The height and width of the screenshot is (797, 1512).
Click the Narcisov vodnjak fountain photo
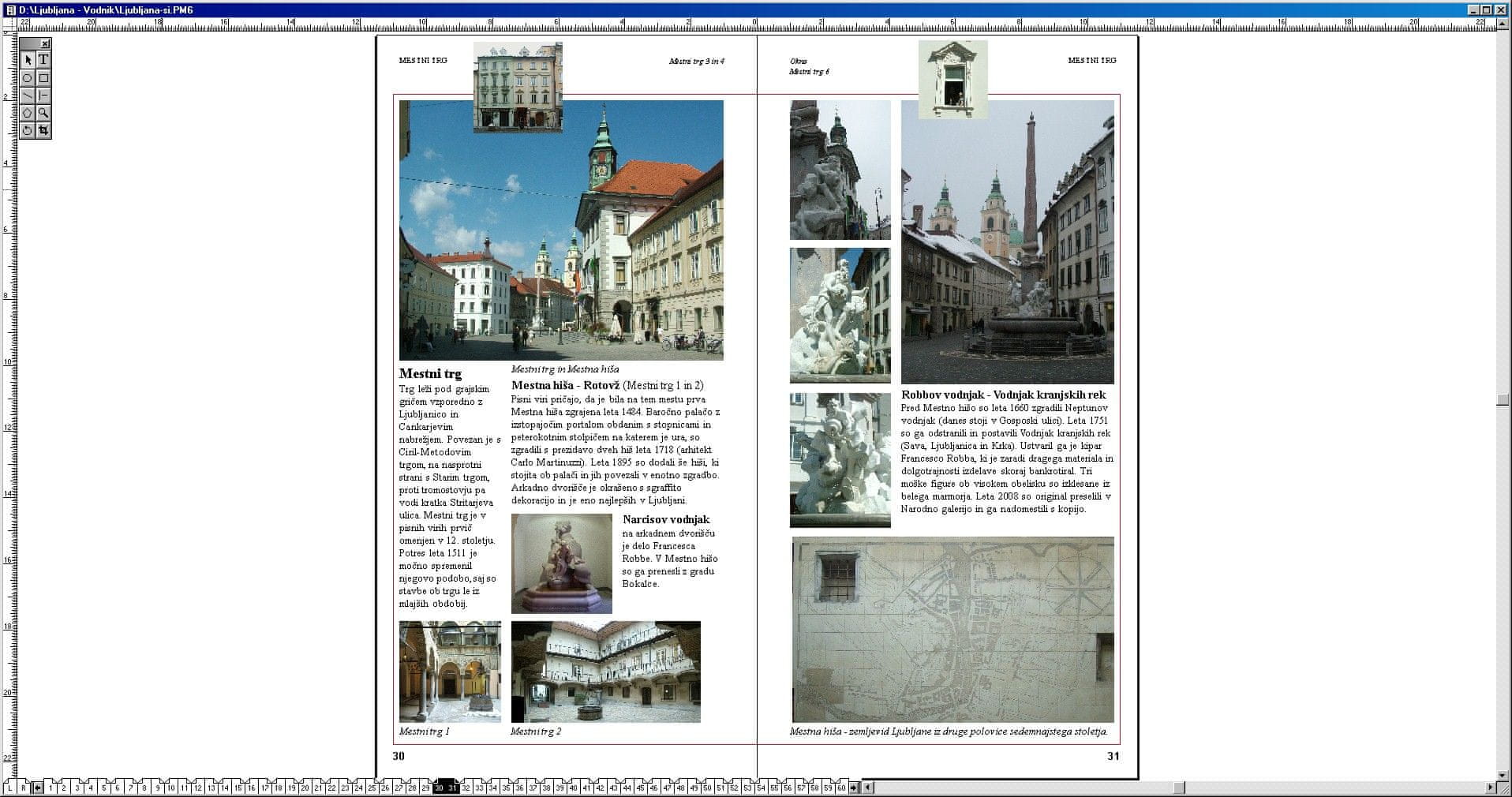click(x=561, y=563)
